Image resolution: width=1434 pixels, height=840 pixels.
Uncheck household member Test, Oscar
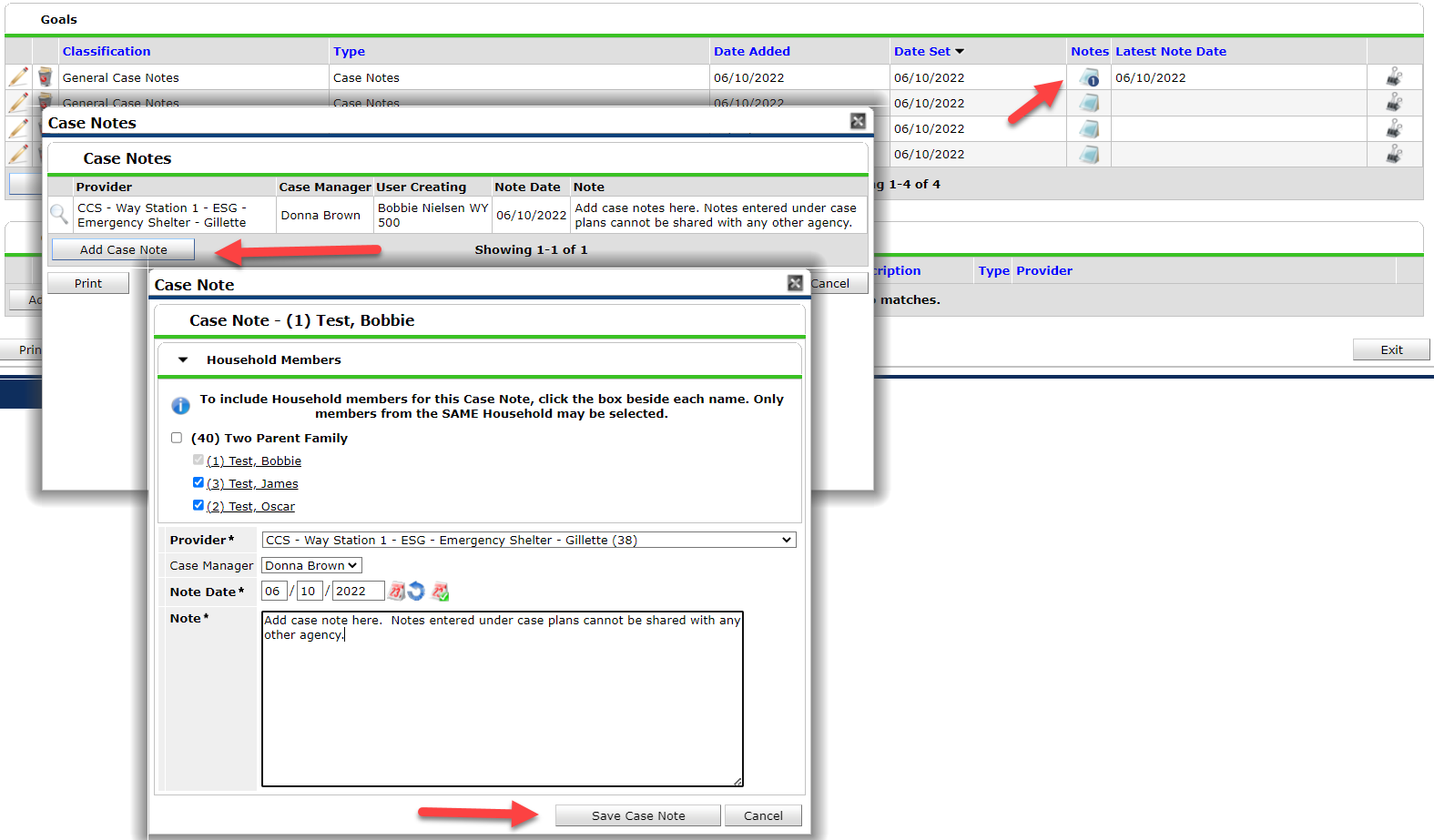[198, 505]
